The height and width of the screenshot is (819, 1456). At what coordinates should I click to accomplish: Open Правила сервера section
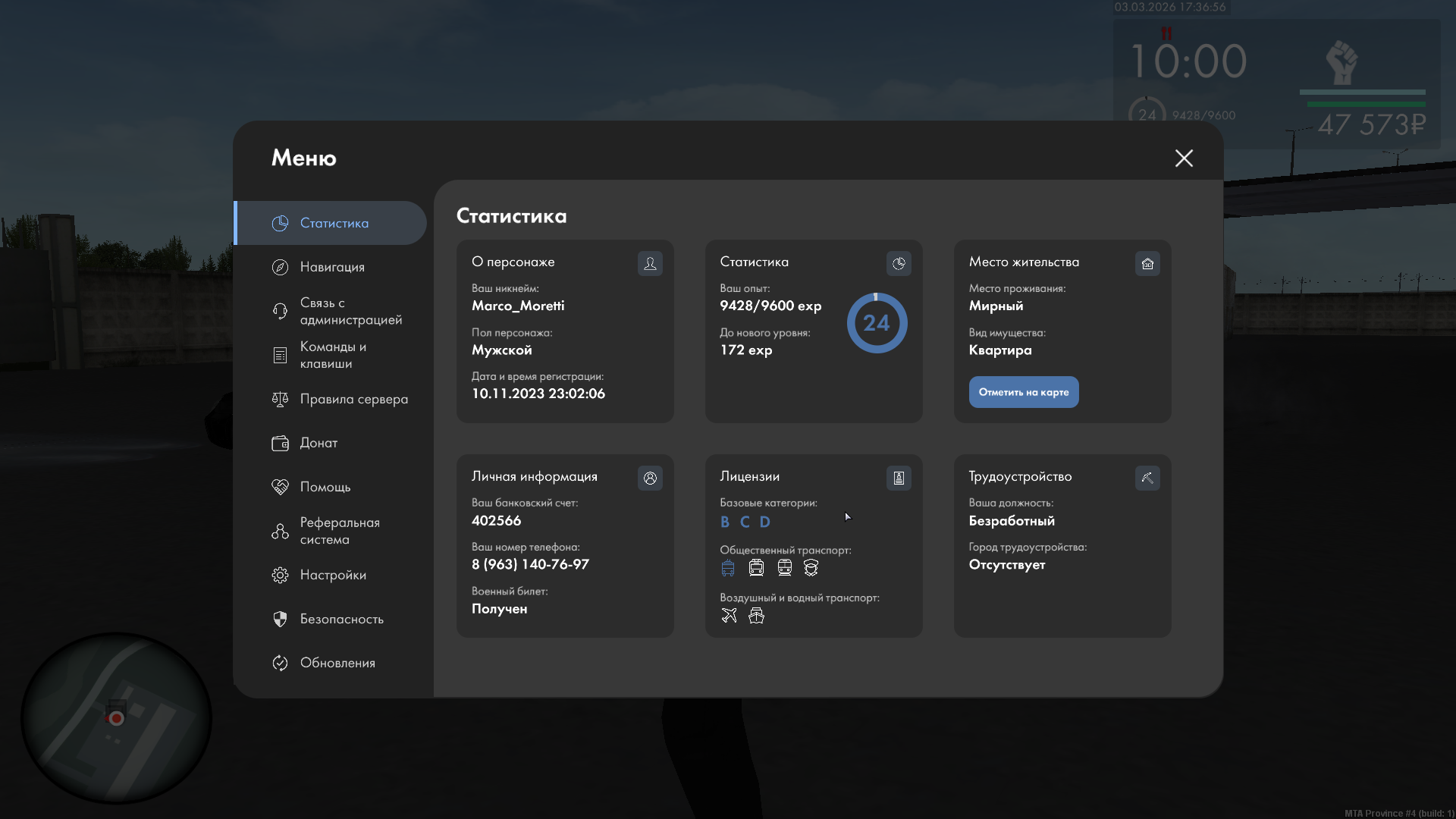pos(353,399)
